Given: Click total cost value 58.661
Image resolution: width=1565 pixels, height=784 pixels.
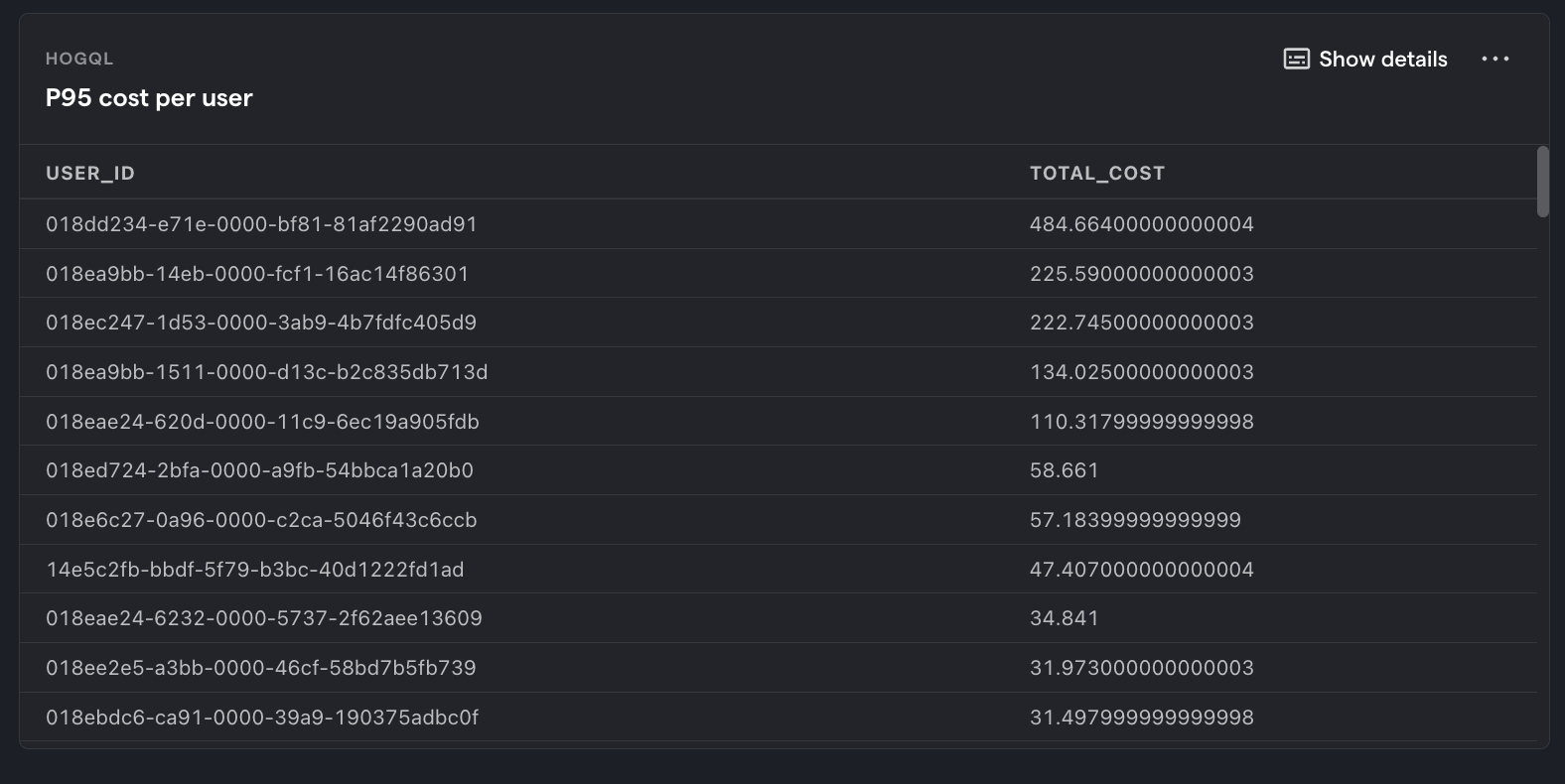Looking at the screenshot, I should [x=1065, y=470].
